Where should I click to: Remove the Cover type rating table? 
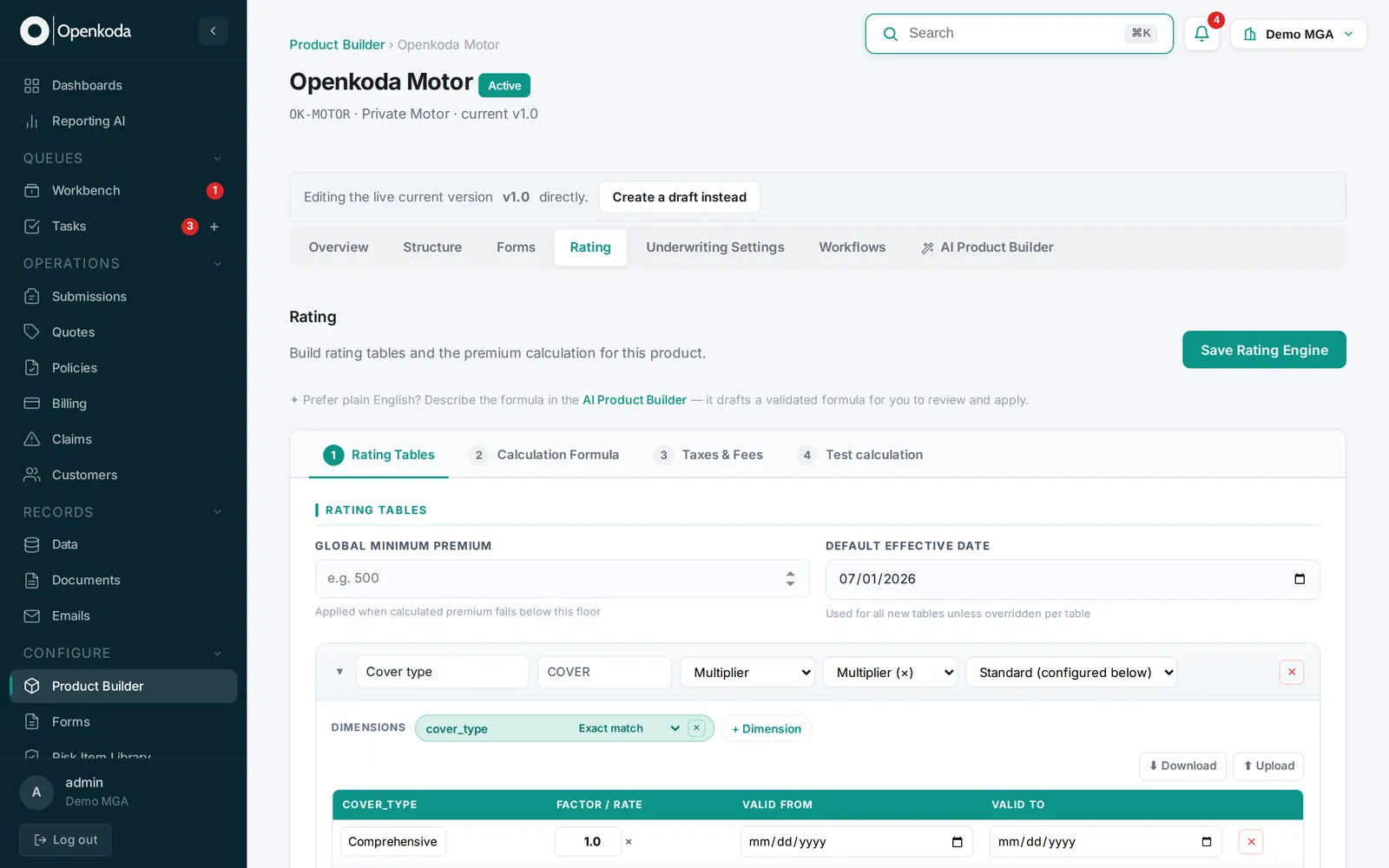tap(1291, 672)
